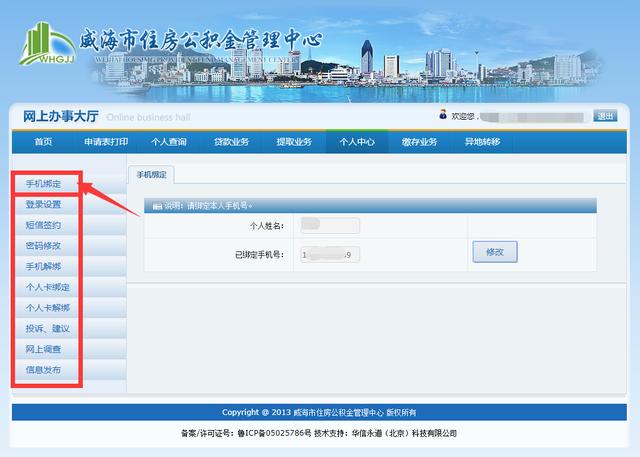This screenshot has height=457, width=640.
Task: Click the 鲁ICP备05025786号 record text
Action: click(x=274, y=433)
